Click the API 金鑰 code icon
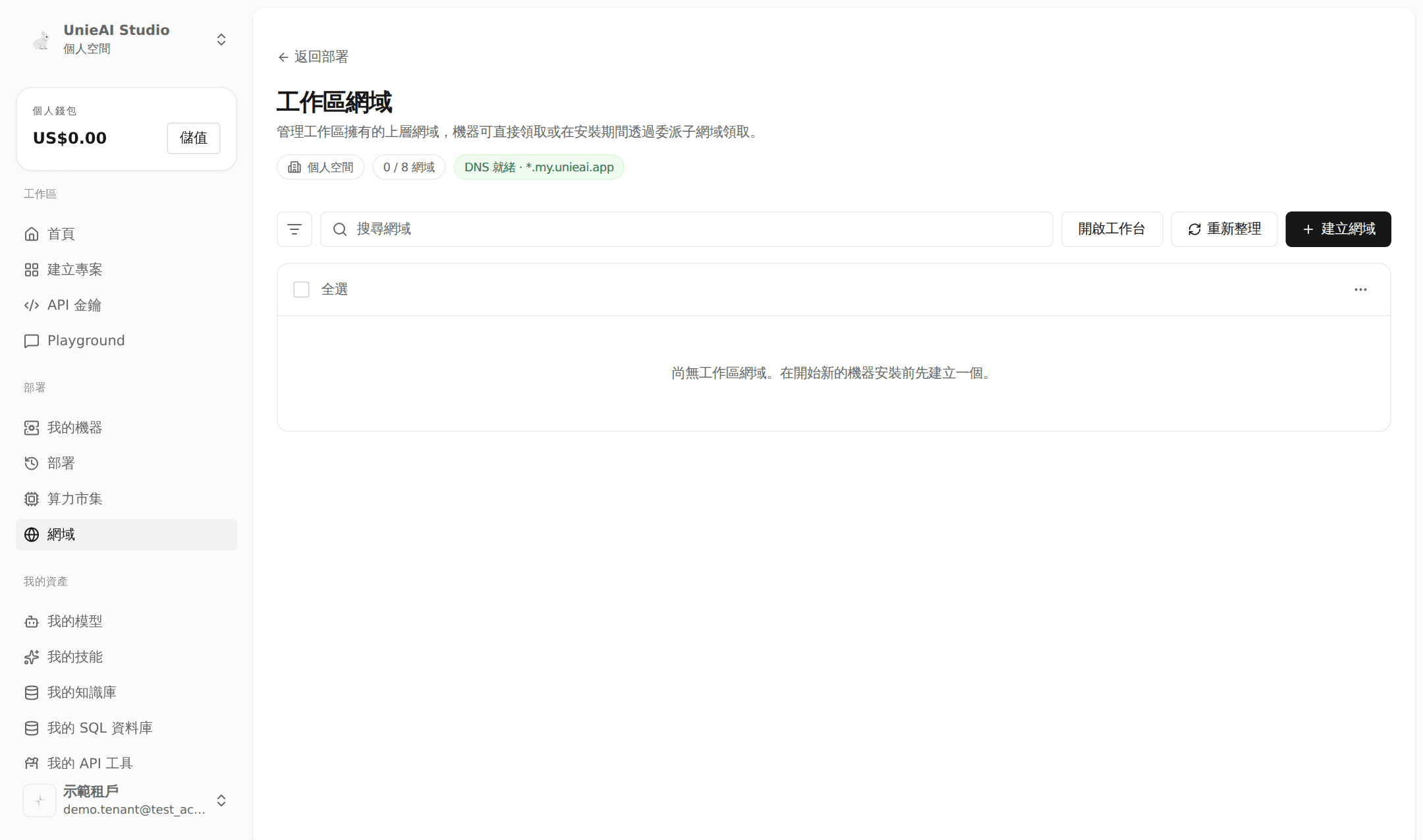 click(32, 305)
